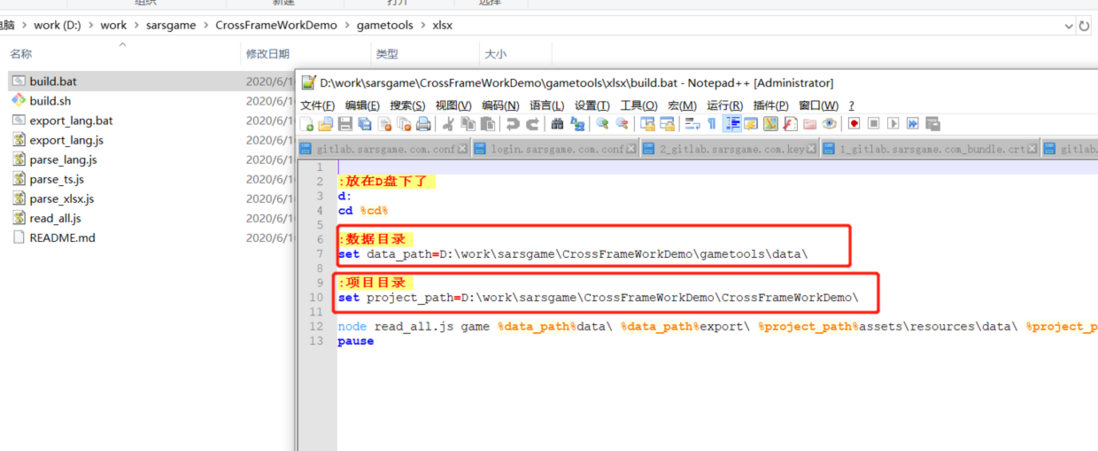The image size is (1098, 451).
Task: Open the Function List panel icon
Action: tap(791, 124)
